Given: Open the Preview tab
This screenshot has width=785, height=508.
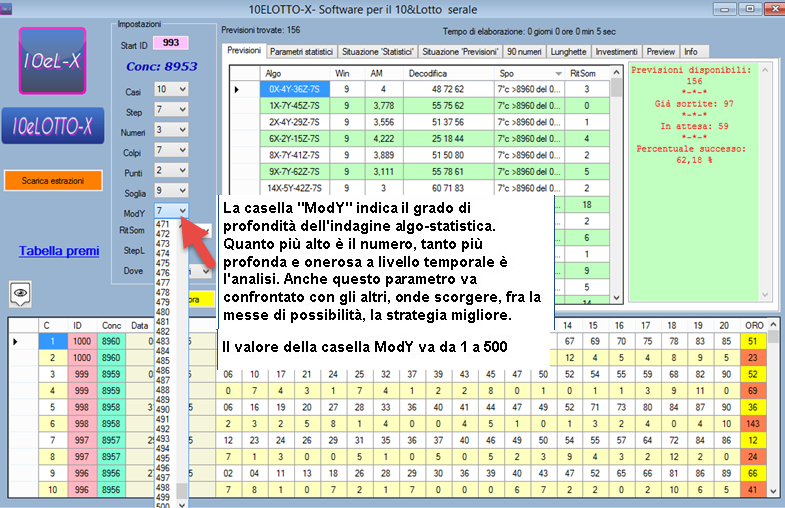Looking at the screenshot, I should 661,52.
